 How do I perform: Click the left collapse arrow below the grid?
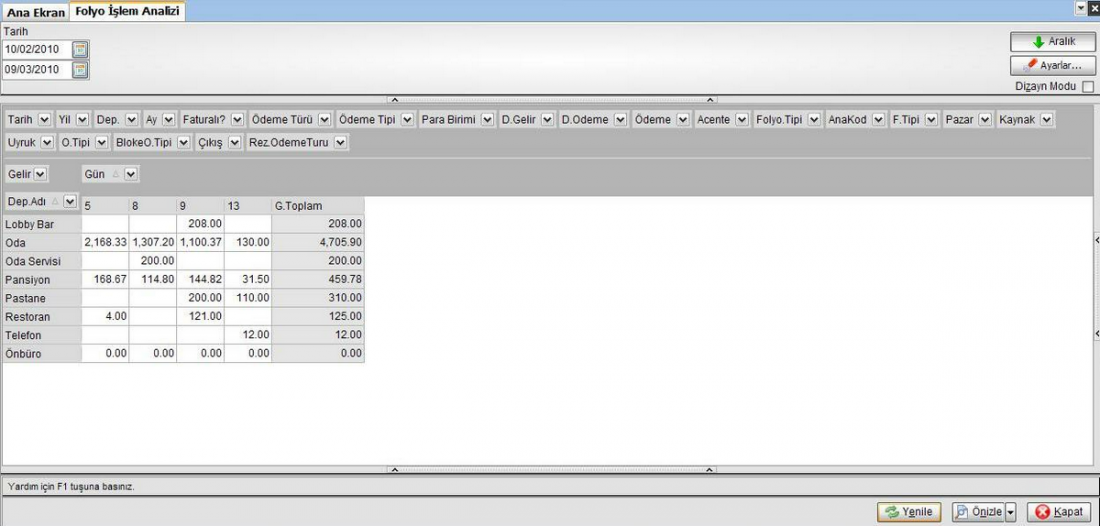394,469
